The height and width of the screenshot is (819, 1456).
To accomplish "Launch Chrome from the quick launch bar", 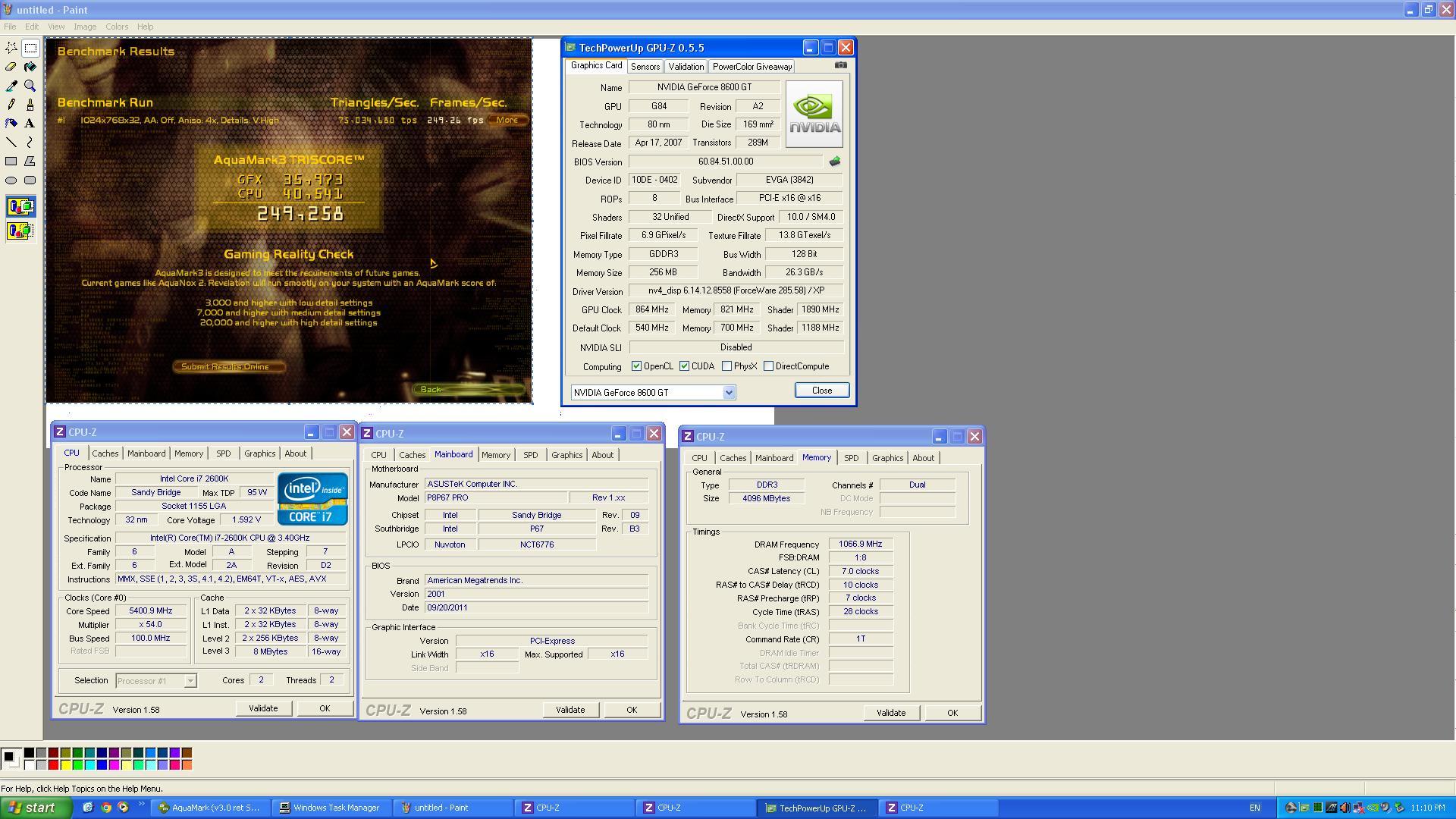I will point(105,808).
